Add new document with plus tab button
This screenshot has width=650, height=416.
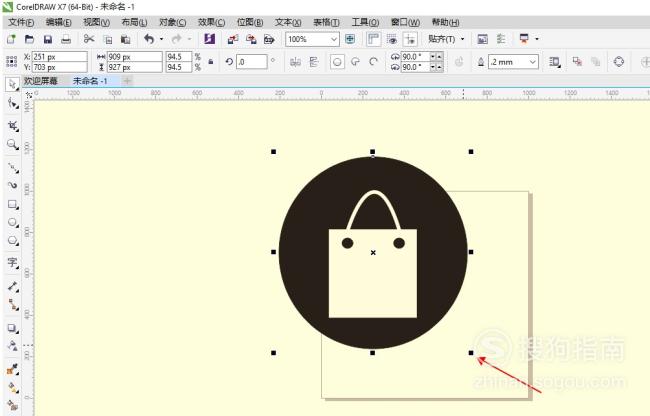(127, 81)
